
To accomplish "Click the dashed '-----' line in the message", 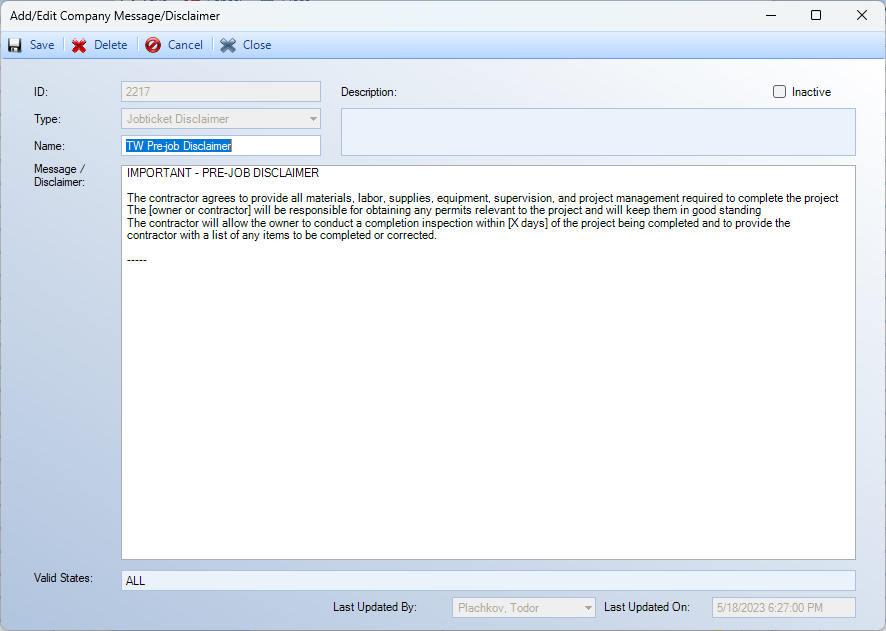I will (137, 260).
